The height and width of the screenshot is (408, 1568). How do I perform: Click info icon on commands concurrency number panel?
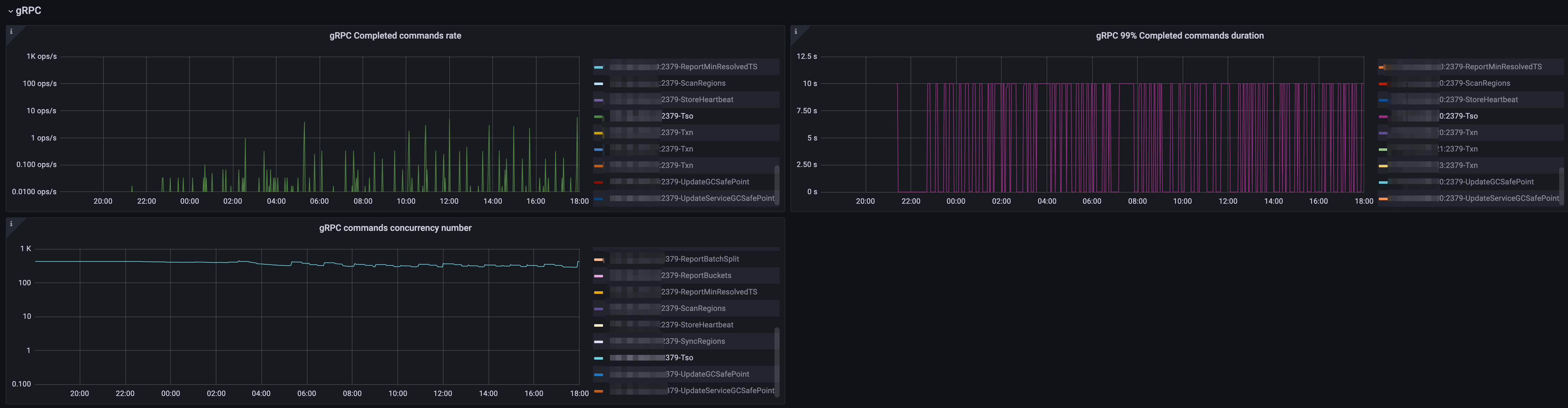pyautogui.click(x=11, y=224)
